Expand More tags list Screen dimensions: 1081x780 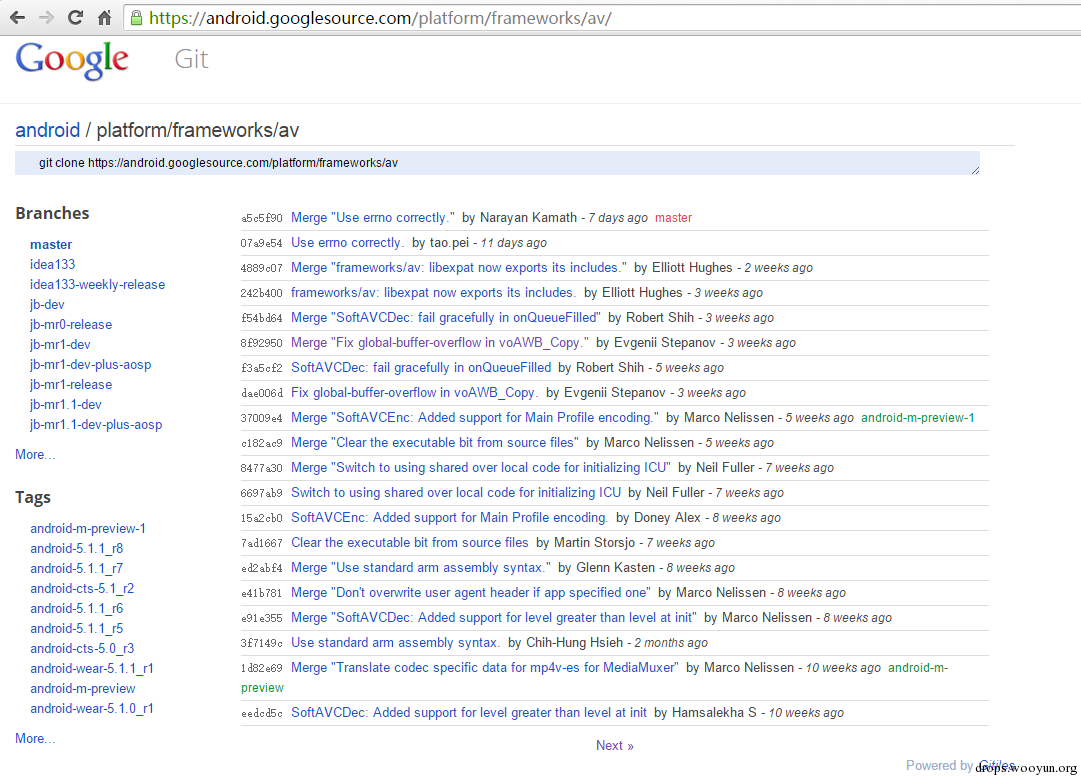(35, 739)
